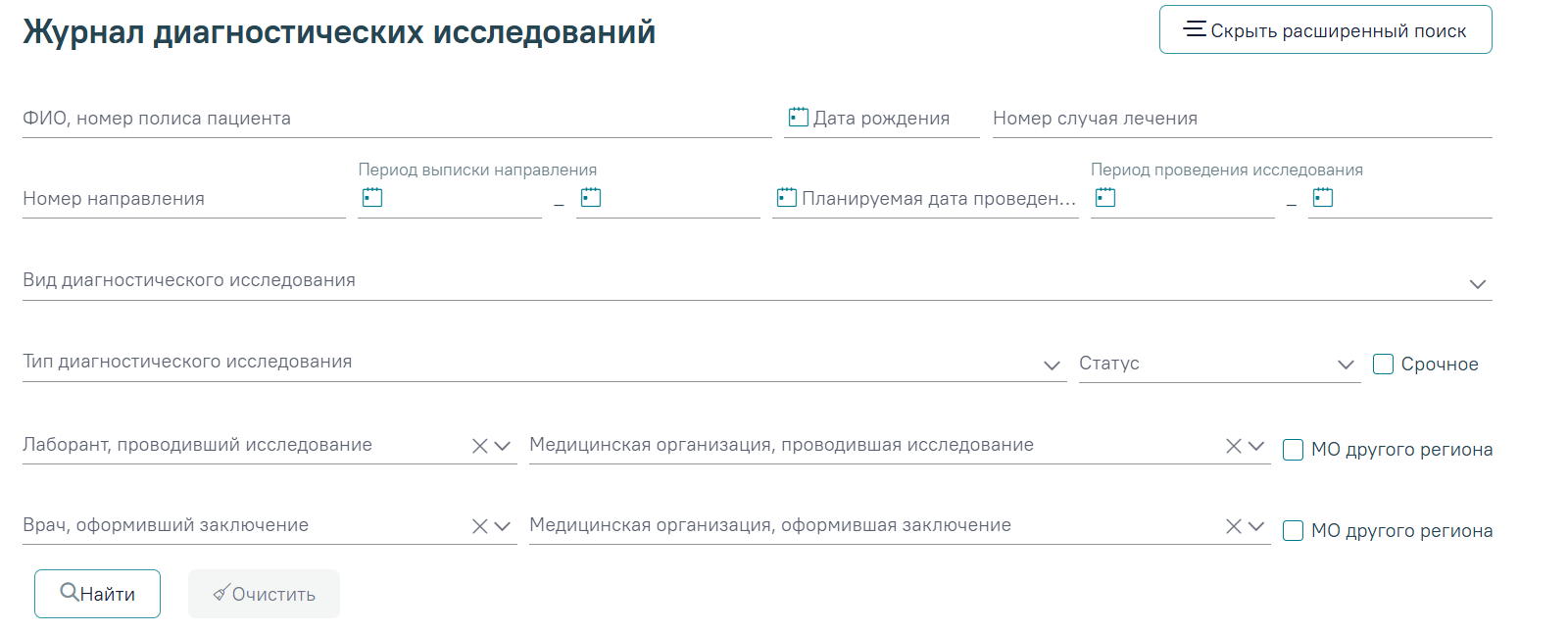Focus the ФИО, номер полиса пациента field
This screenshot has height=633, width=1568.
tap(397, 119)
